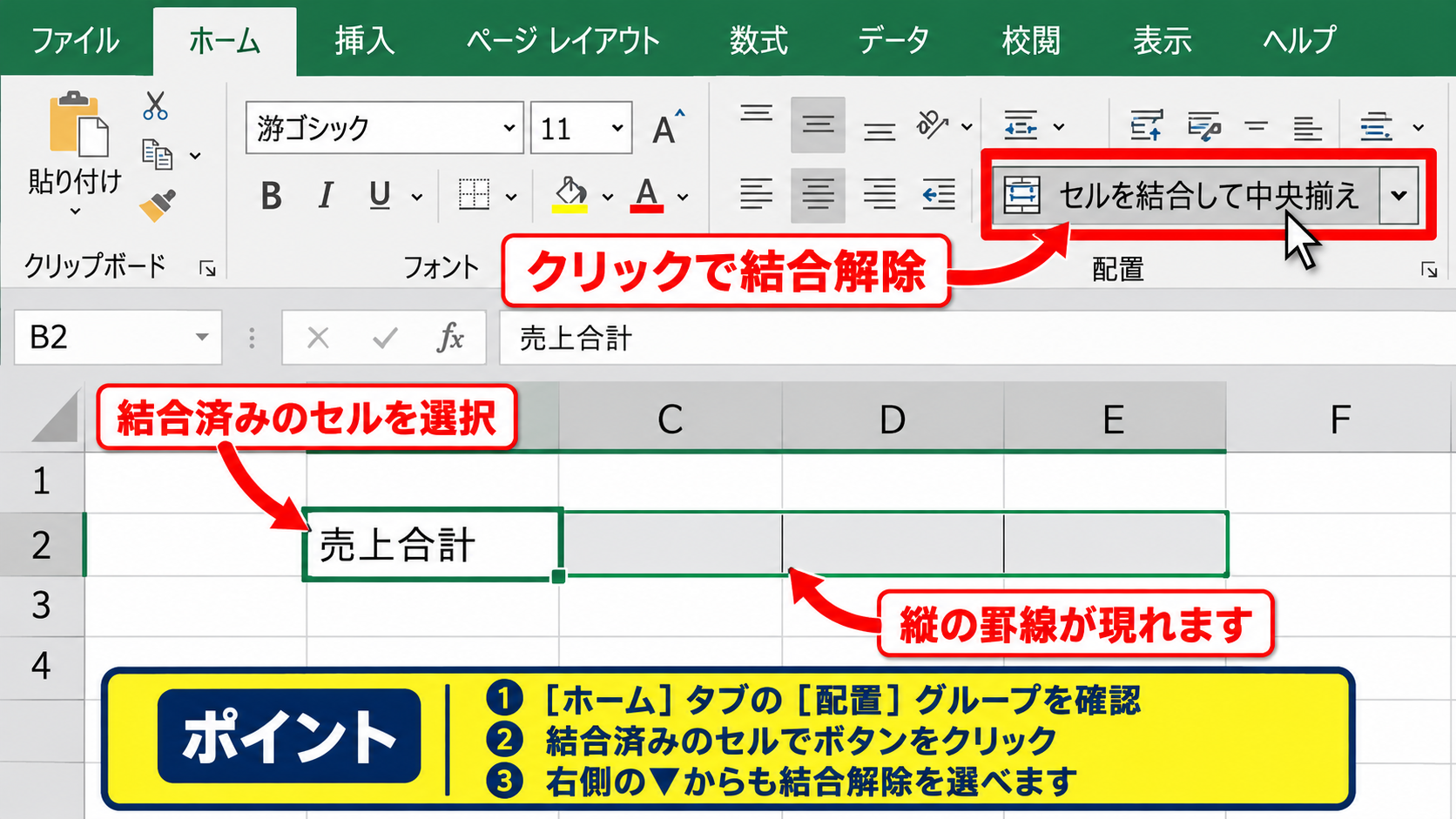The width and height of the screenshot is (1456, 819).
Task: Toggle Middle Align vertical alignment
Action: point(818,125)
